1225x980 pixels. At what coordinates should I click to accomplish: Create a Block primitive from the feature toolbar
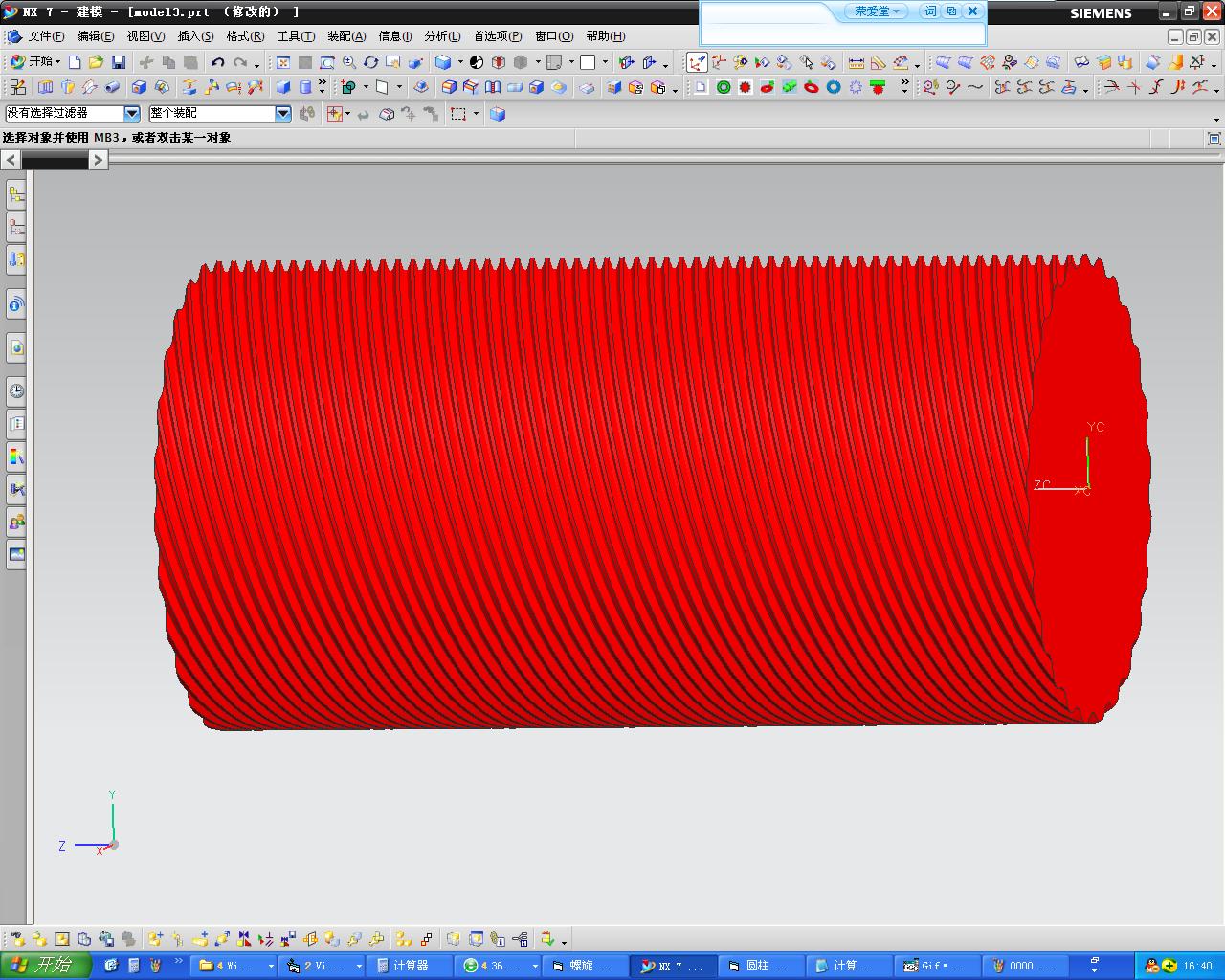point(283,87)
